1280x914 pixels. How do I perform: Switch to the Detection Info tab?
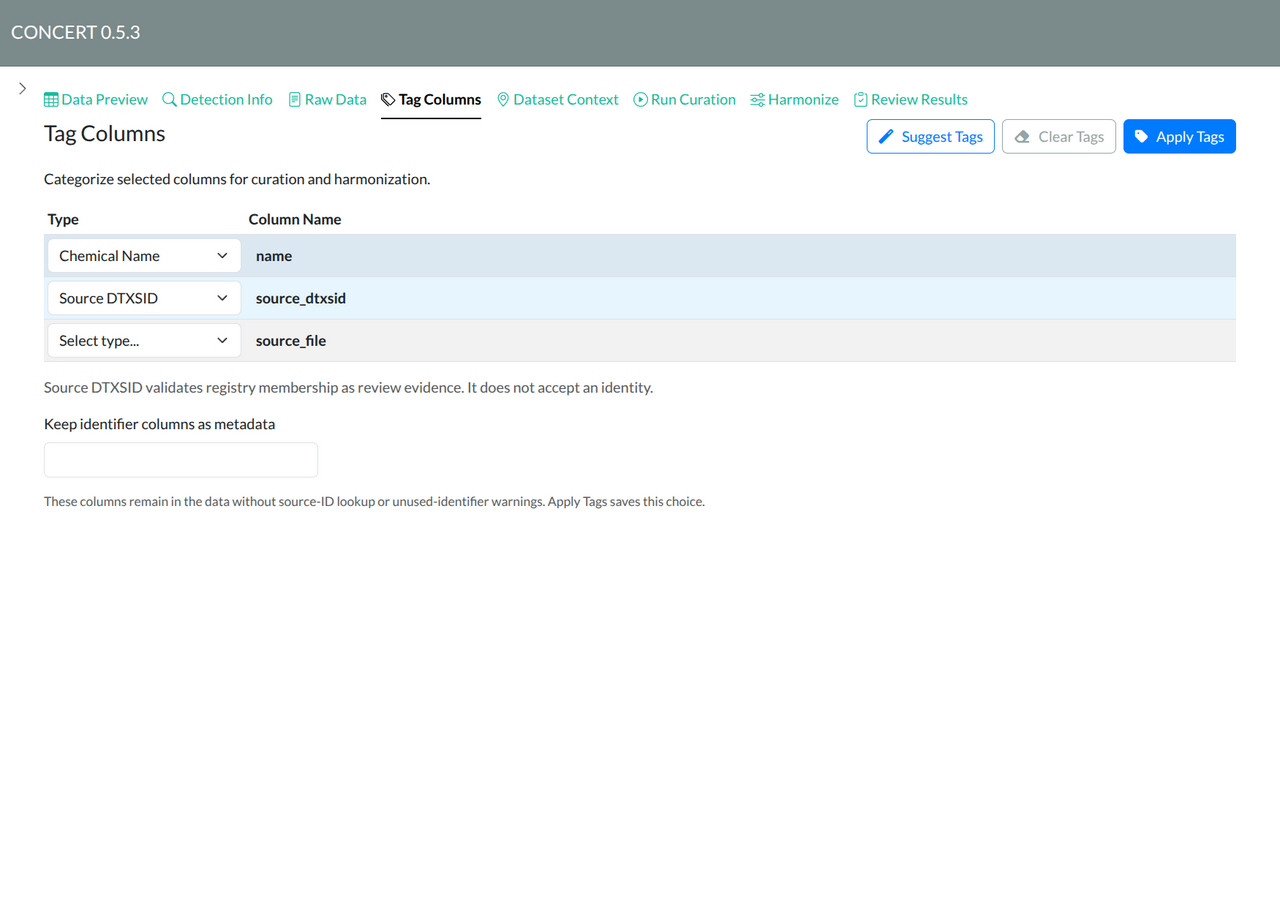[217, 99]
